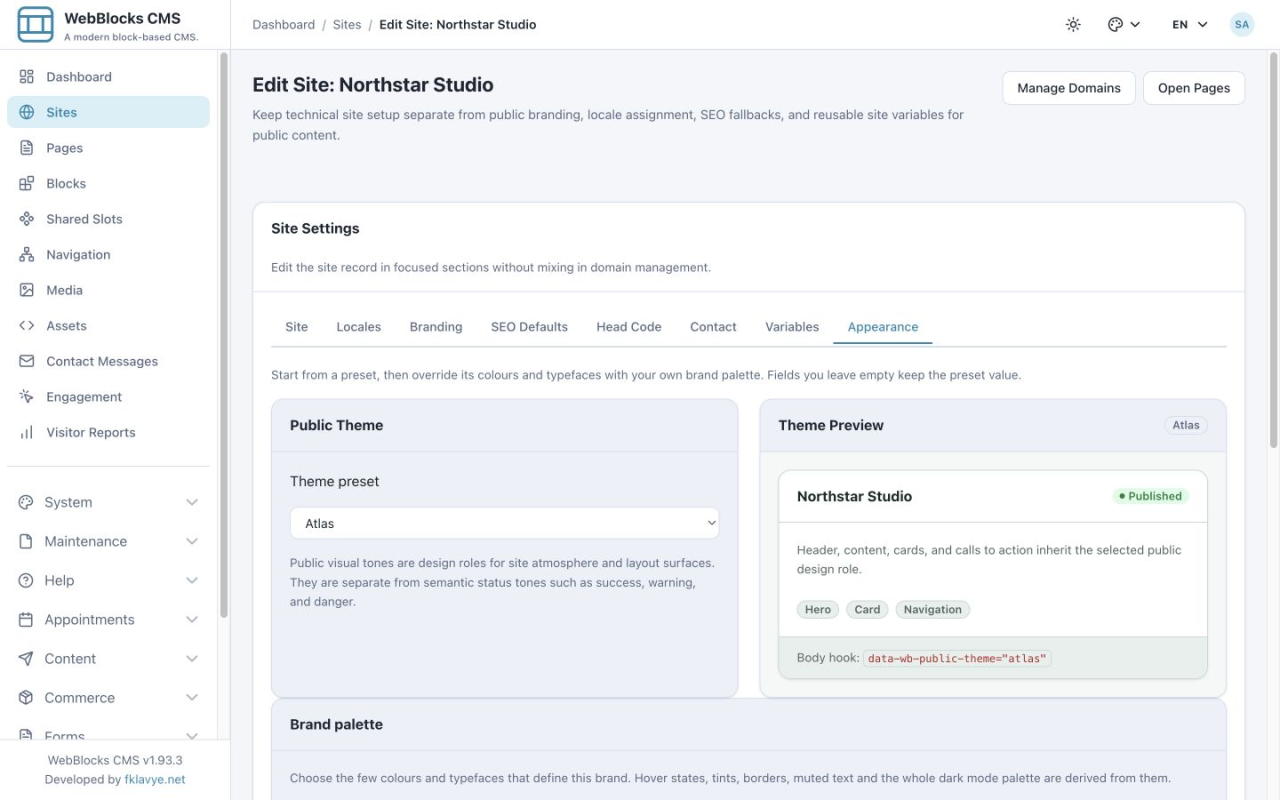
Task: Expand the Appointments section chevron
Action: click(192, 620)
